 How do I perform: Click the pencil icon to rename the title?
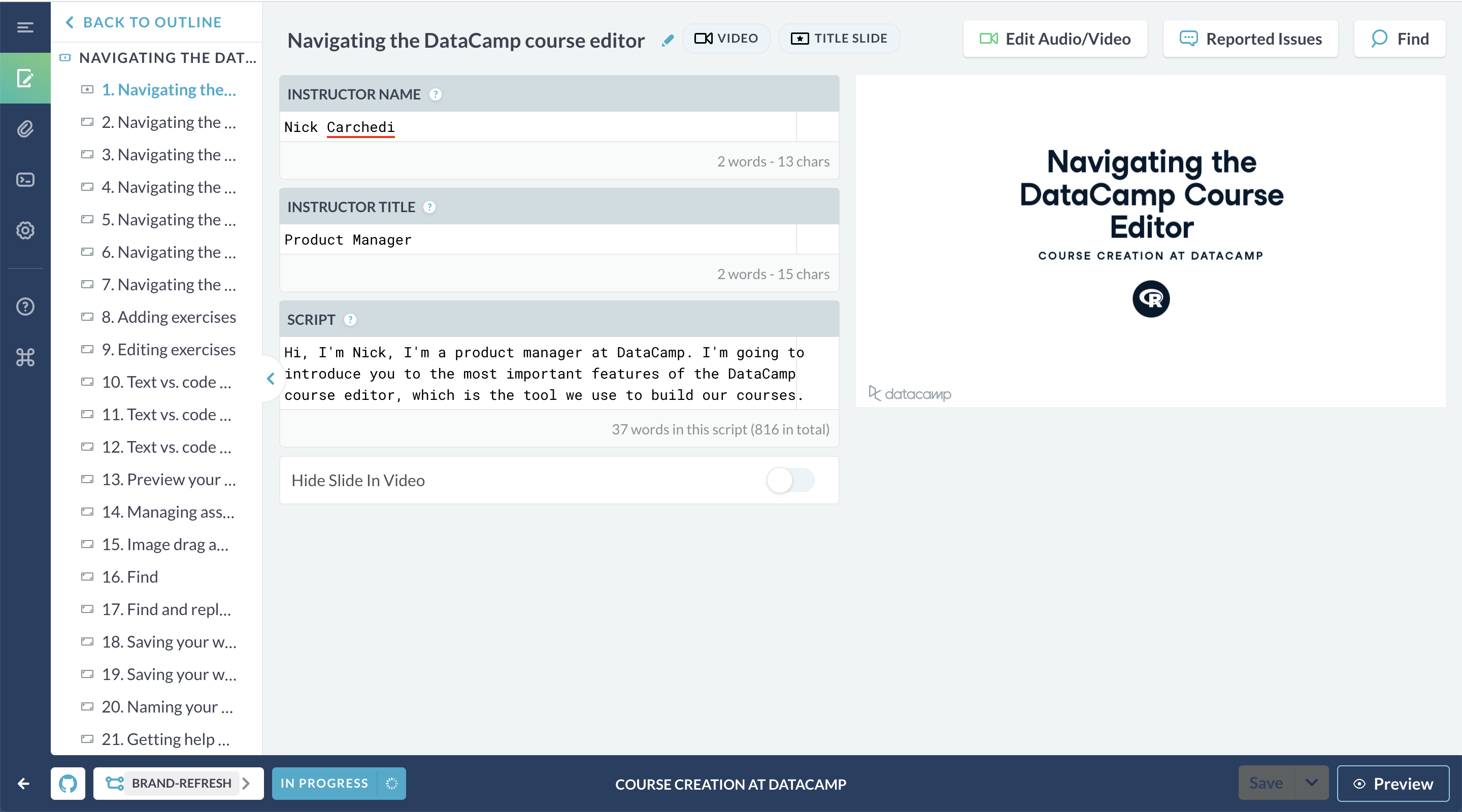pos(668,40)
